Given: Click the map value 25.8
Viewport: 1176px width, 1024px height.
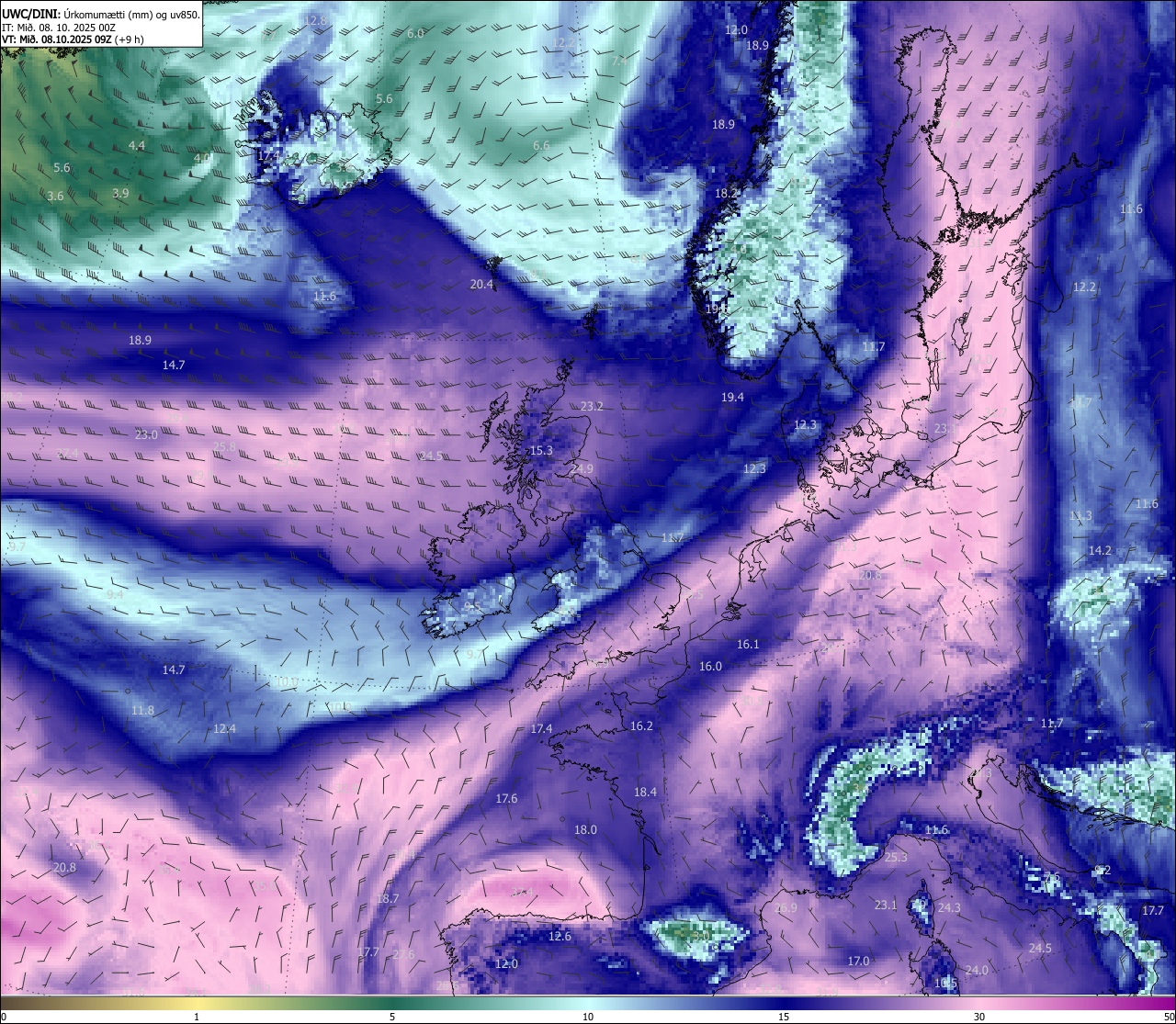Looking at the screenshot, I should (x=224, y=446).
